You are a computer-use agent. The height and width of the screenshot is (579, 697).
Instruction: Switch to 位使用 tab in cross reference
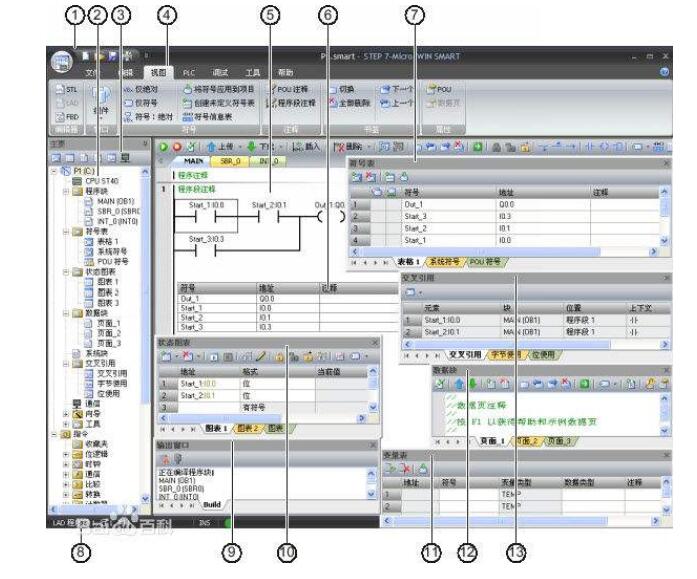pos(543,355)
